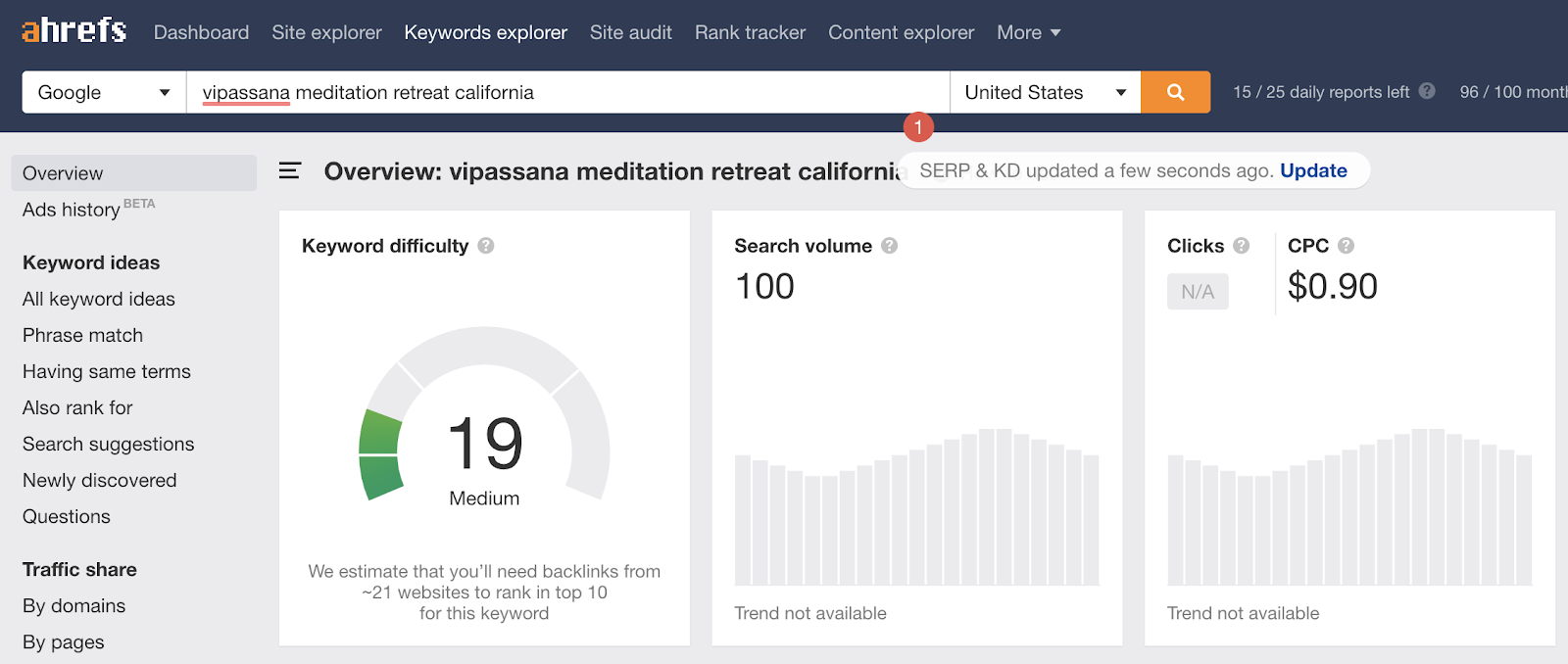
Task: Open Traffic share By domains
Action: pyautogui.click(x=73, y=605)
